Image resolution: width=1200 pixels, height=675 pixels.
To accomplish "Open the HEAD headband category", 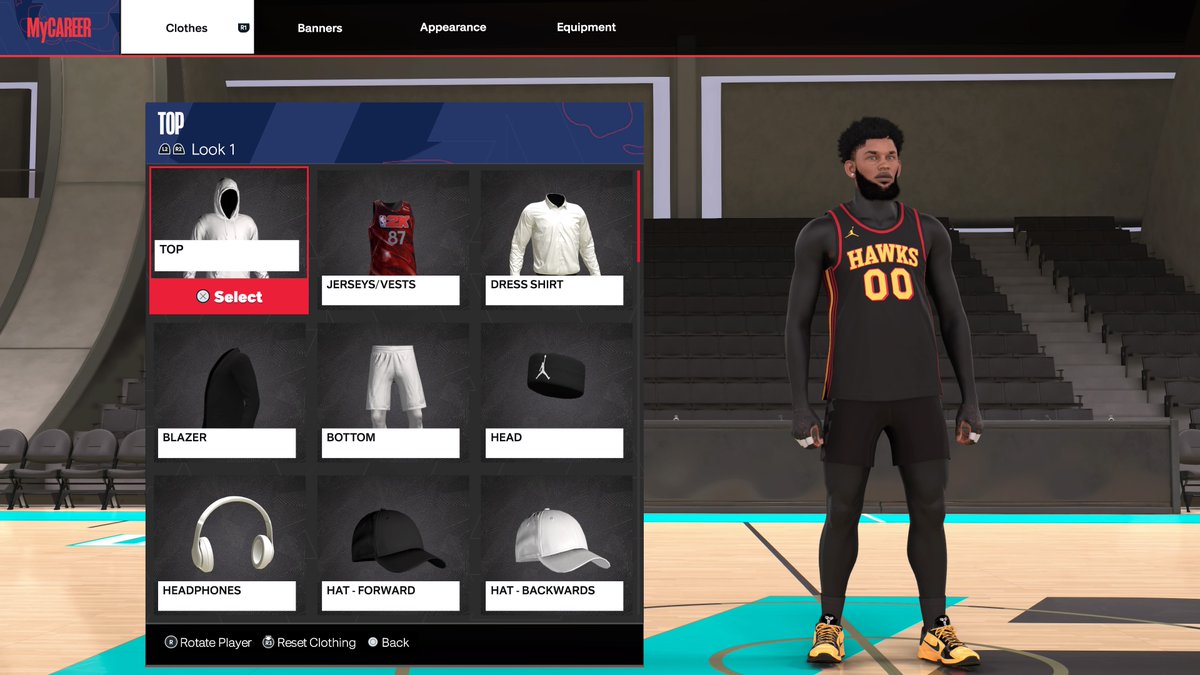I will tap(556, 391).
